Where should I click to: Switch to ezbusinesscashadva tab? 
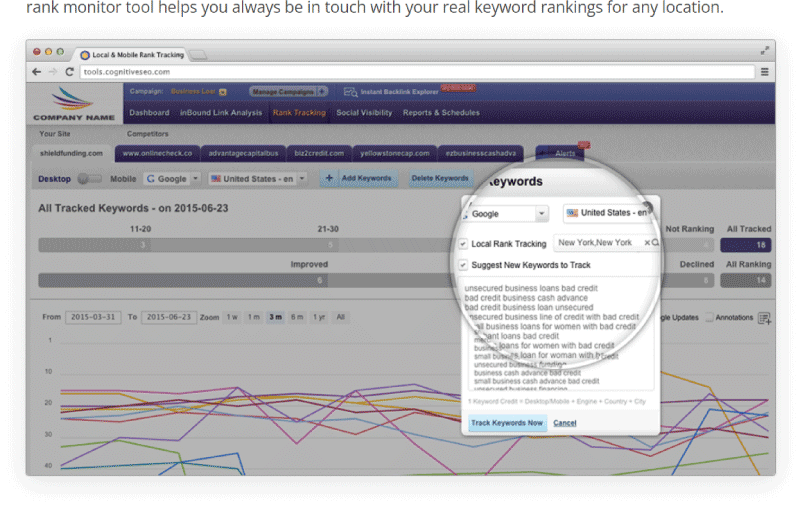click(481, 154)
